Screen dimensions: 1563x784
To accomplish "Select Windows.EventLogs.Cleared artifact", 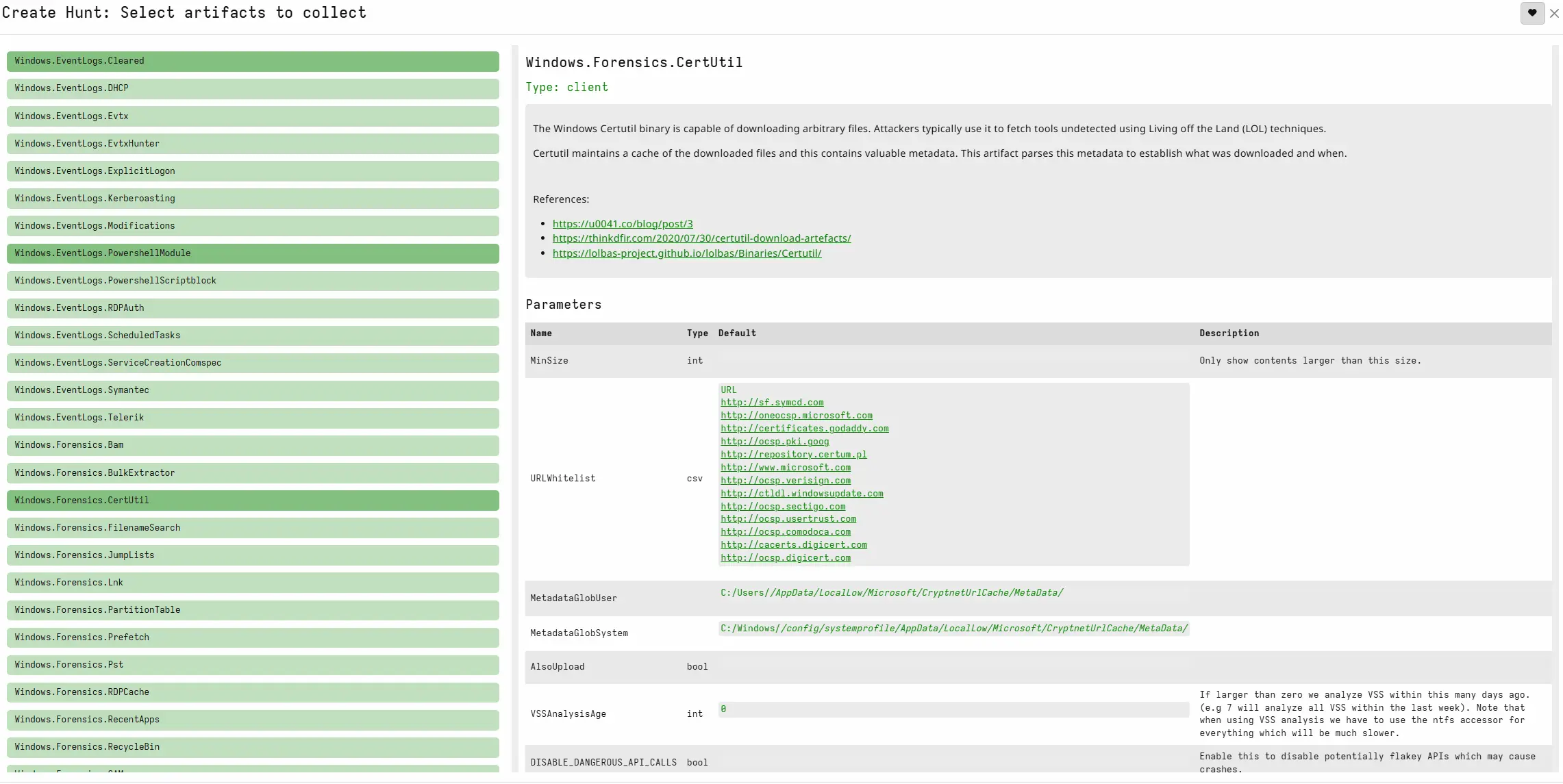I will (253, 61).
